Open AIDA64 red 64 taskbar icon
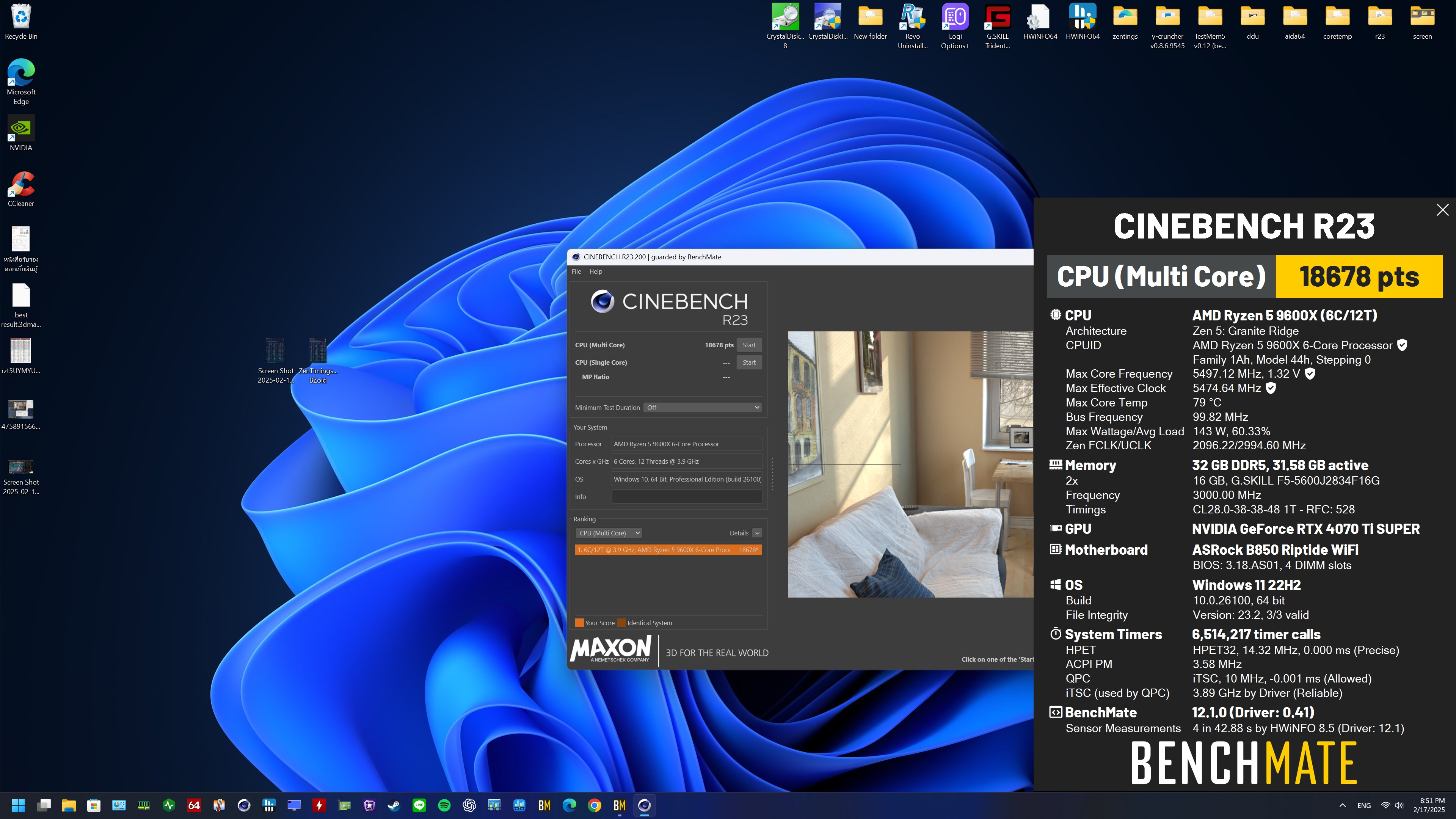1456x819 pixels. [194, 805]
